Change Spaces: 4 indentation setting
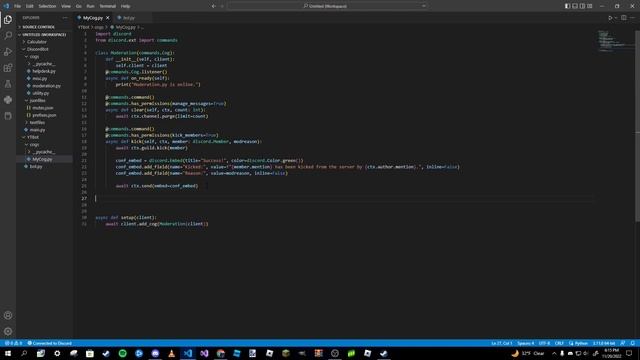Screen dimensions: 640x360 (526, 343)
